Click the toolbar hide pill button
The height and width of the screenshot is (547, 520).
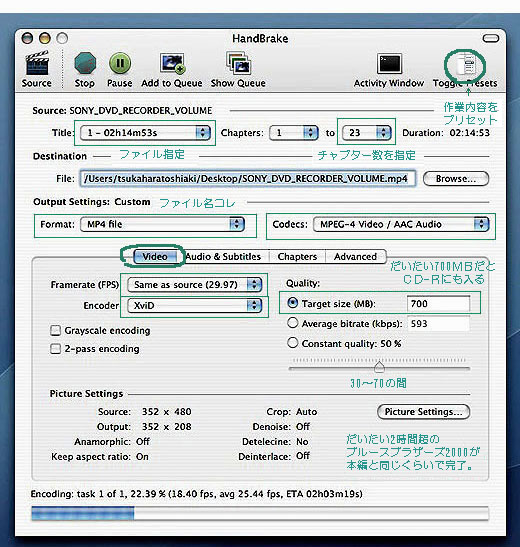[491, 38]
